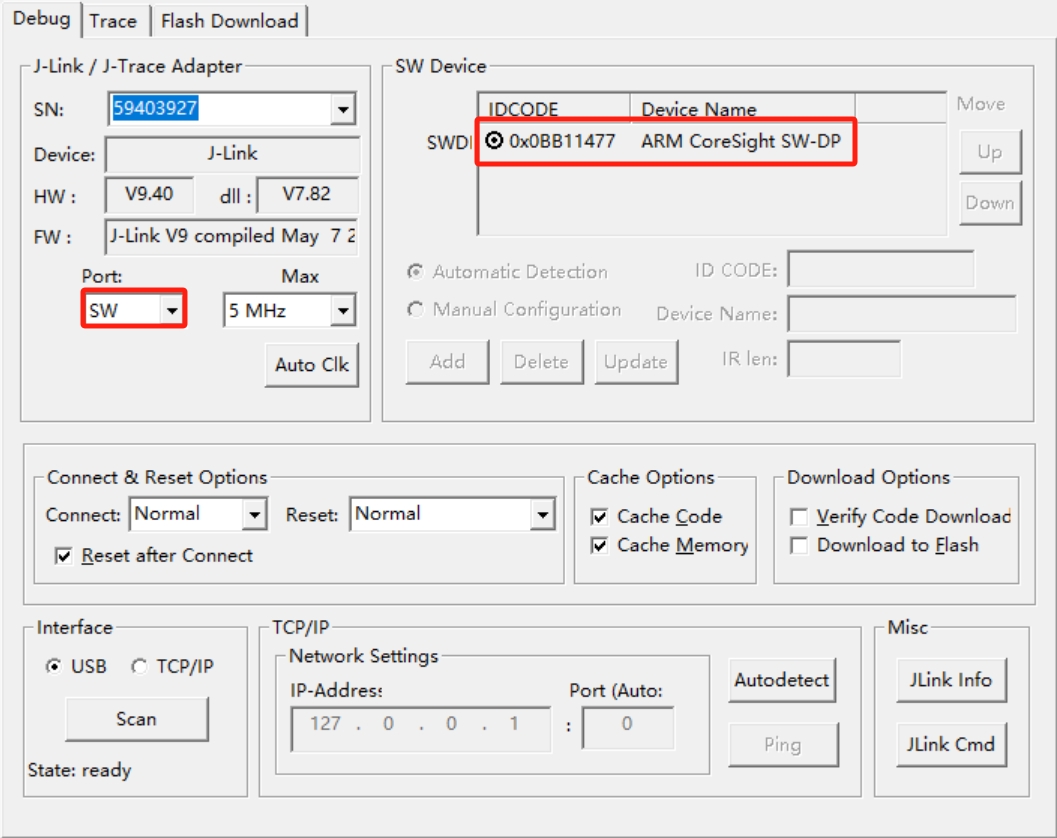Expand the Max 5 MHz clock dropdown

pos(343,311)
